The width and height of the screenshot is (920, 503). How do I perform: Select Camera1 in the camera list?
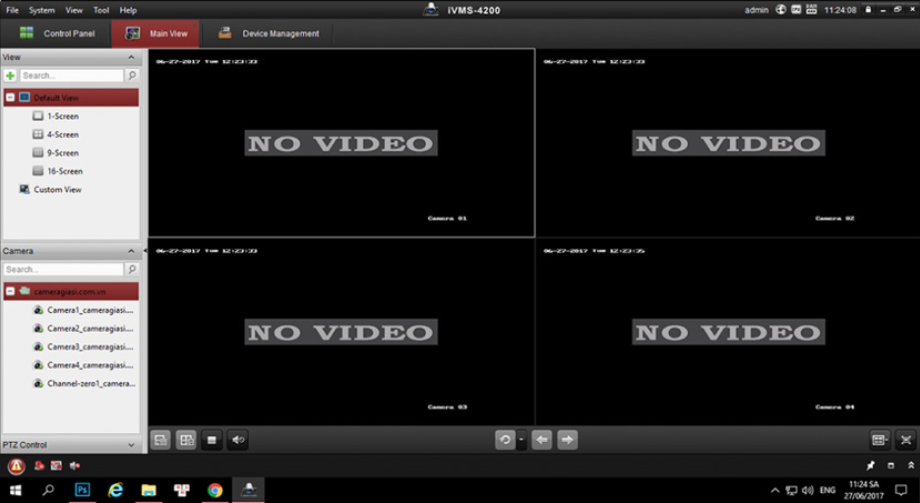coord(89,310)
